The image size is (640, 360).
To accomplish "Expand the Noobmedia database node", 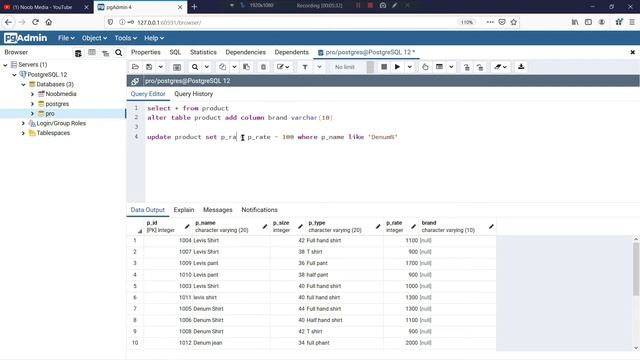I will [x=32, y=94].
